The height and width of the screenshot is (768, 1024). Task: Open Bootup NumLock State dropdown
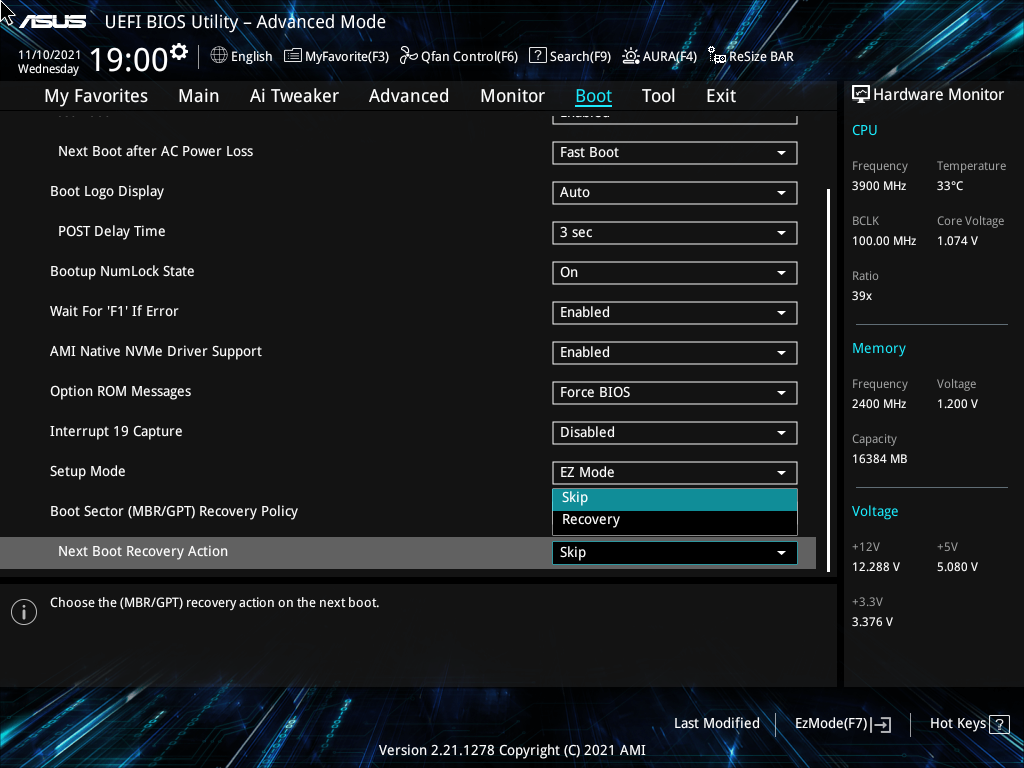point(675,272)
